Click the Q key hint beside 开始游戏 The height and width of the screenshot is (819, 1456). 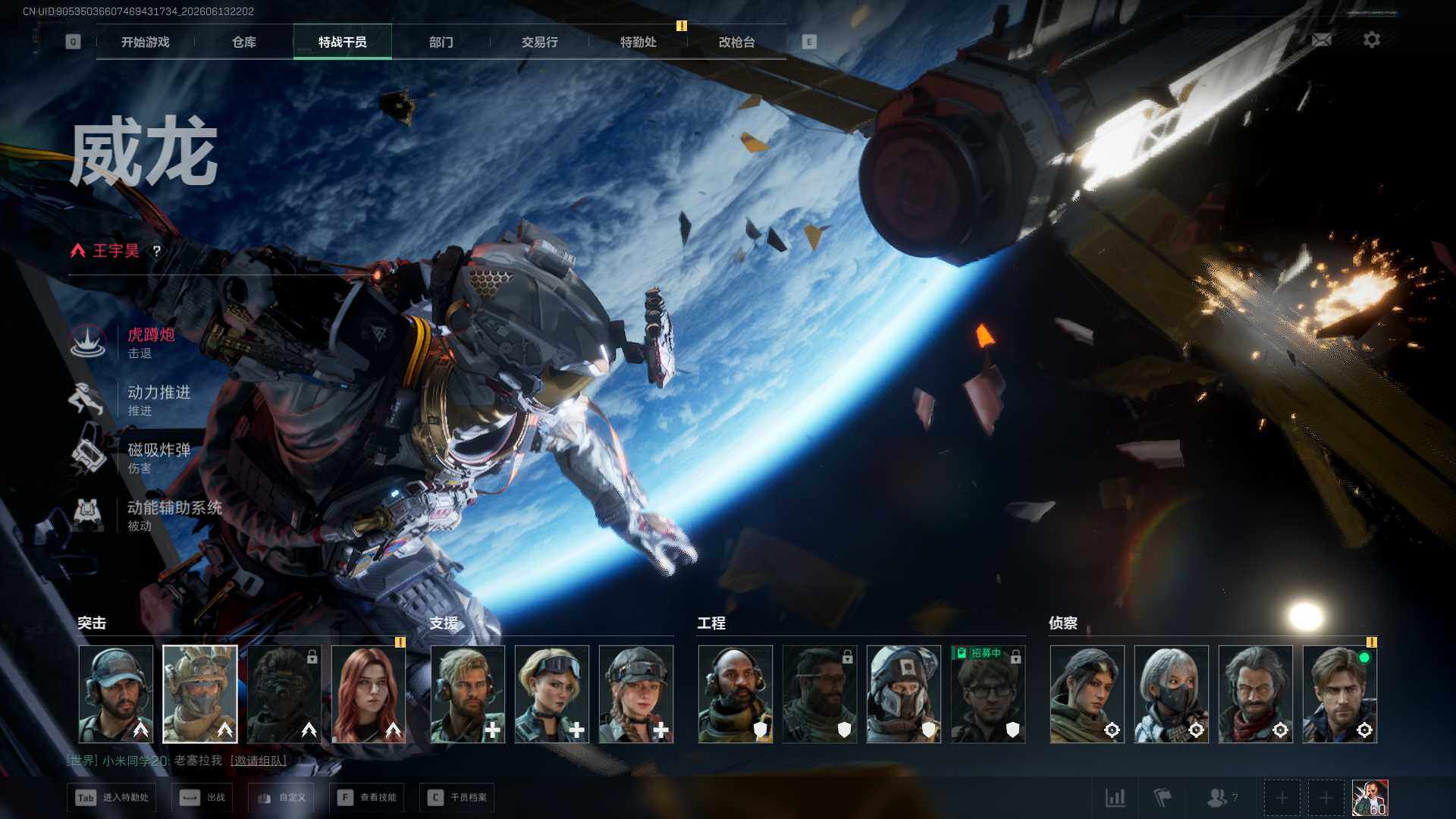(x=73, y=42)
